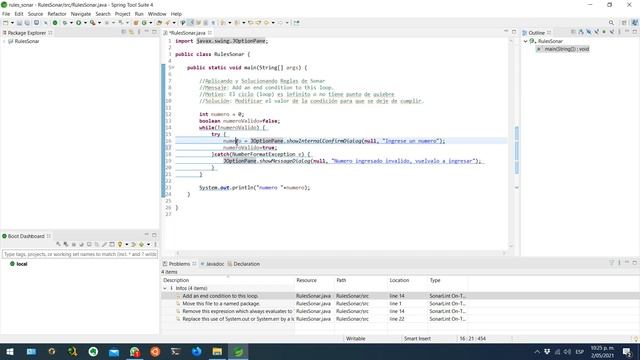
Task: Select 'Add an end condition to this loop.'
Action: coord(220,296)
